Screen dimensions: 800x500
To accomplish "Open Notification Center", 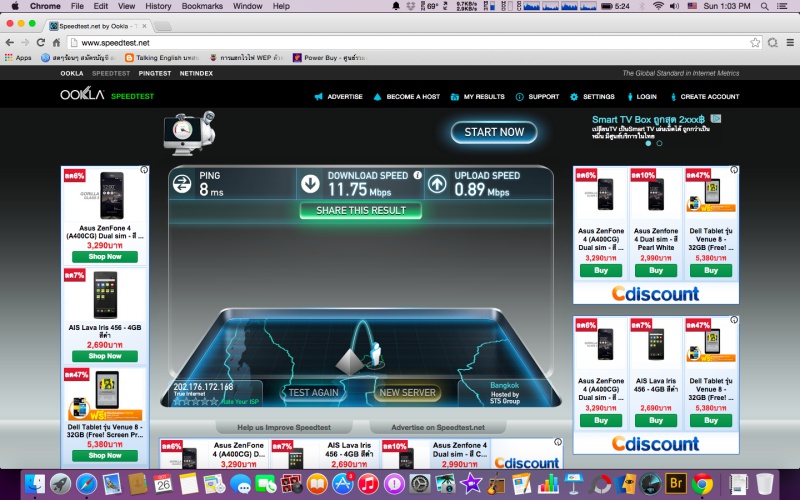I will point(781,6).
